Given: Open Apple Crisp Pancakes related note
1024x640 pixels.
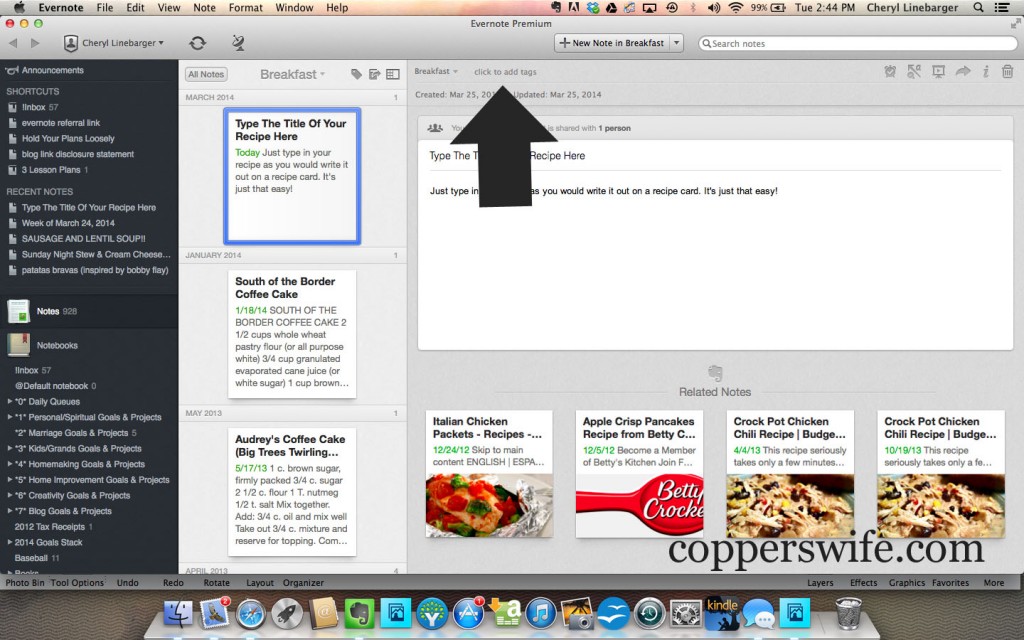Looking at the screenshot, I should (x=639, y=473).
